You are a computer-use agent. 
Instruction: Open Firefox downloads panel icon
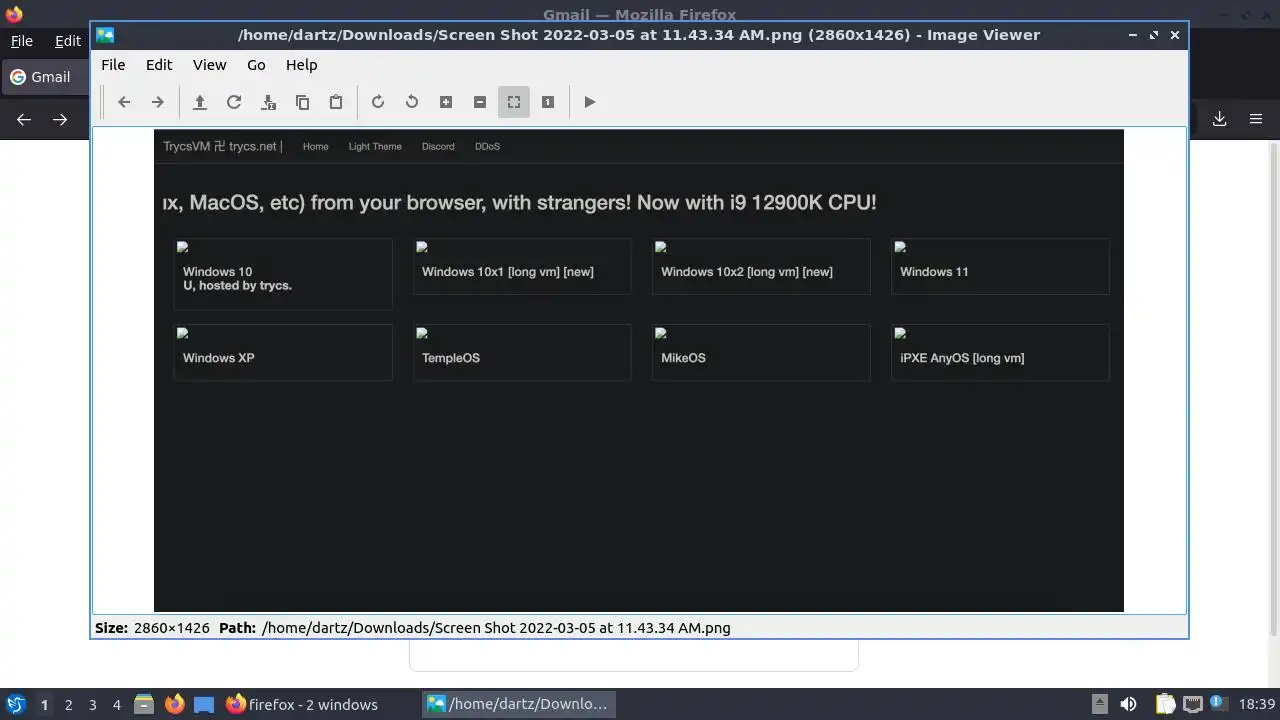tap(1220, 119)
